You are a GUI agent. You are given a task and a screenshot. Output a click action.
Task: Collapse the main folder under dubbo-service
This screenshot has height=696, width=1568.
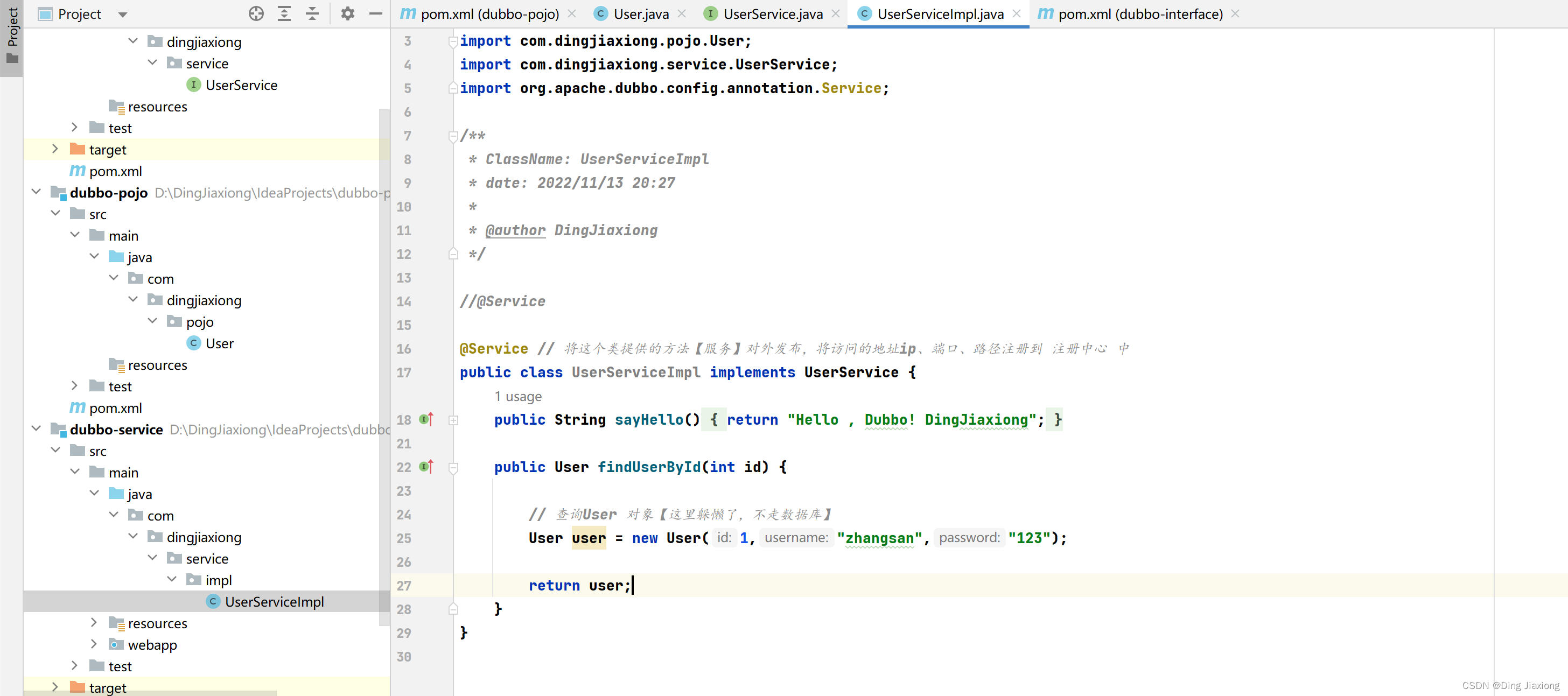coord(75,472)
